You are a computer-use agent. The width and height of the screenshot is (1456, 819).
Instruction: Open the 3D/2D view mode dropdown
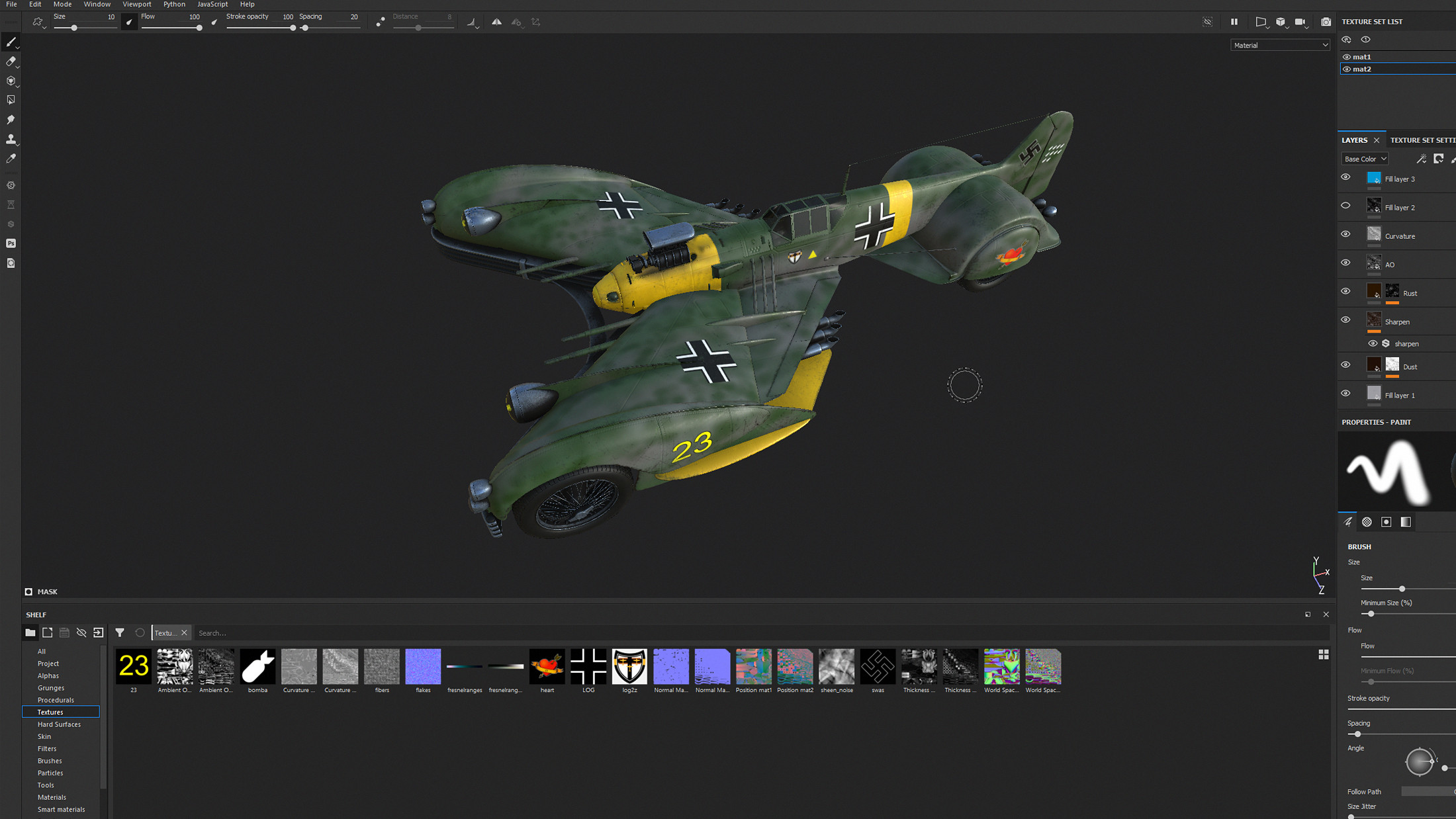click(1261, 22)
